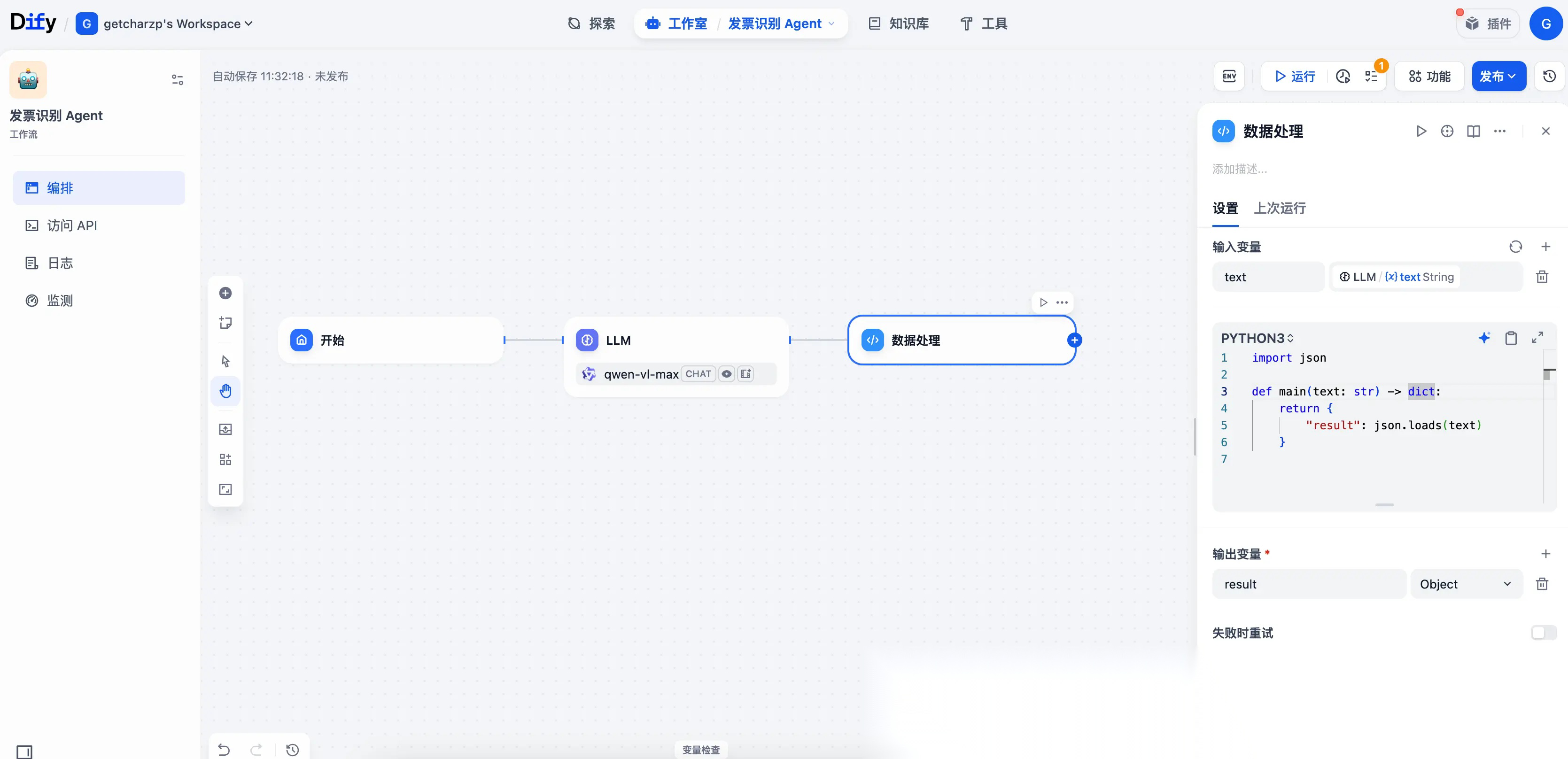Open the workflow checklist icon
Viewport: 1568px width, 759px height.
[1371, 76]
